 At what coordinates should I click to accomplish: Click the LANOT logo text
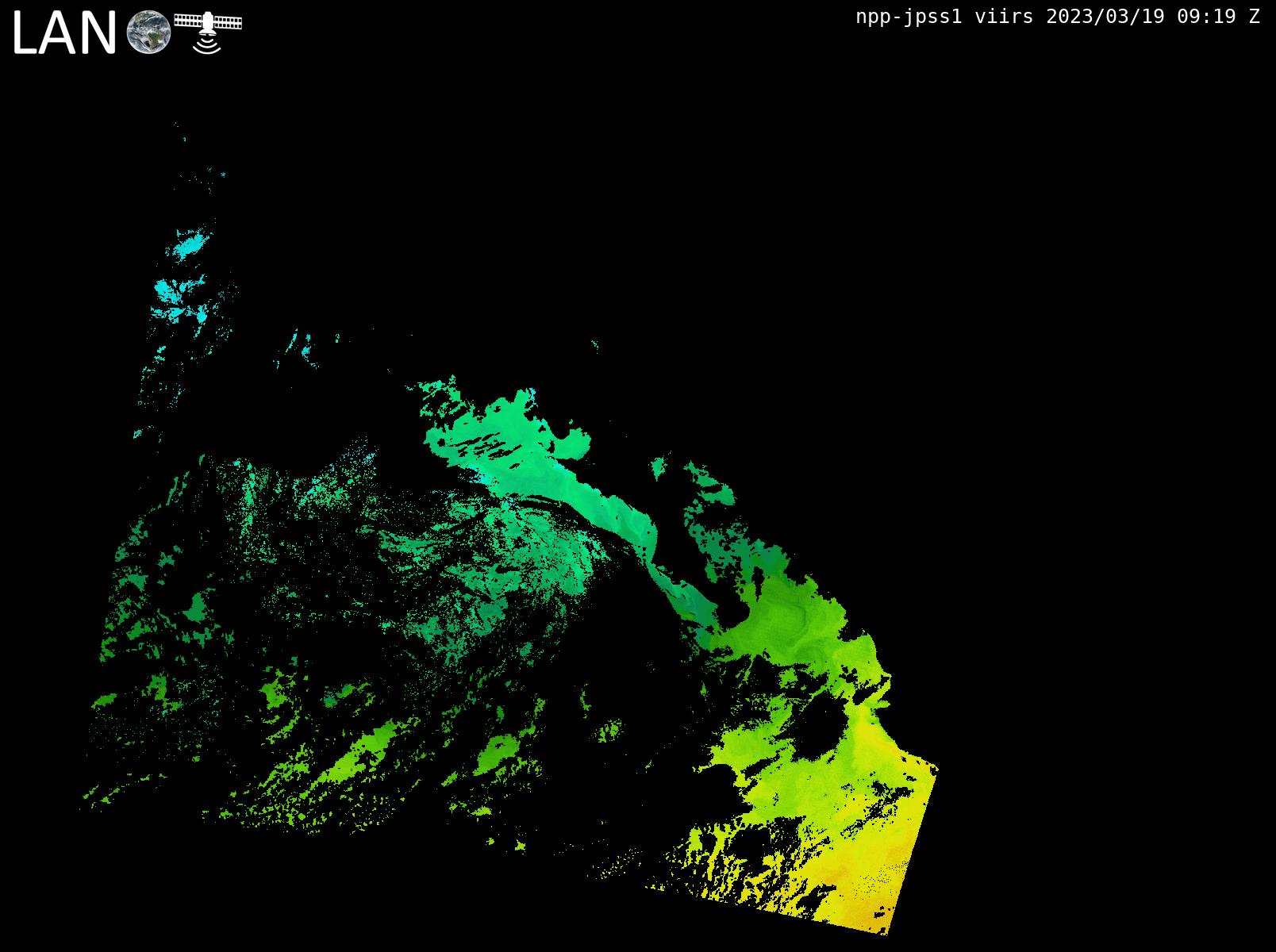(64, 34)
